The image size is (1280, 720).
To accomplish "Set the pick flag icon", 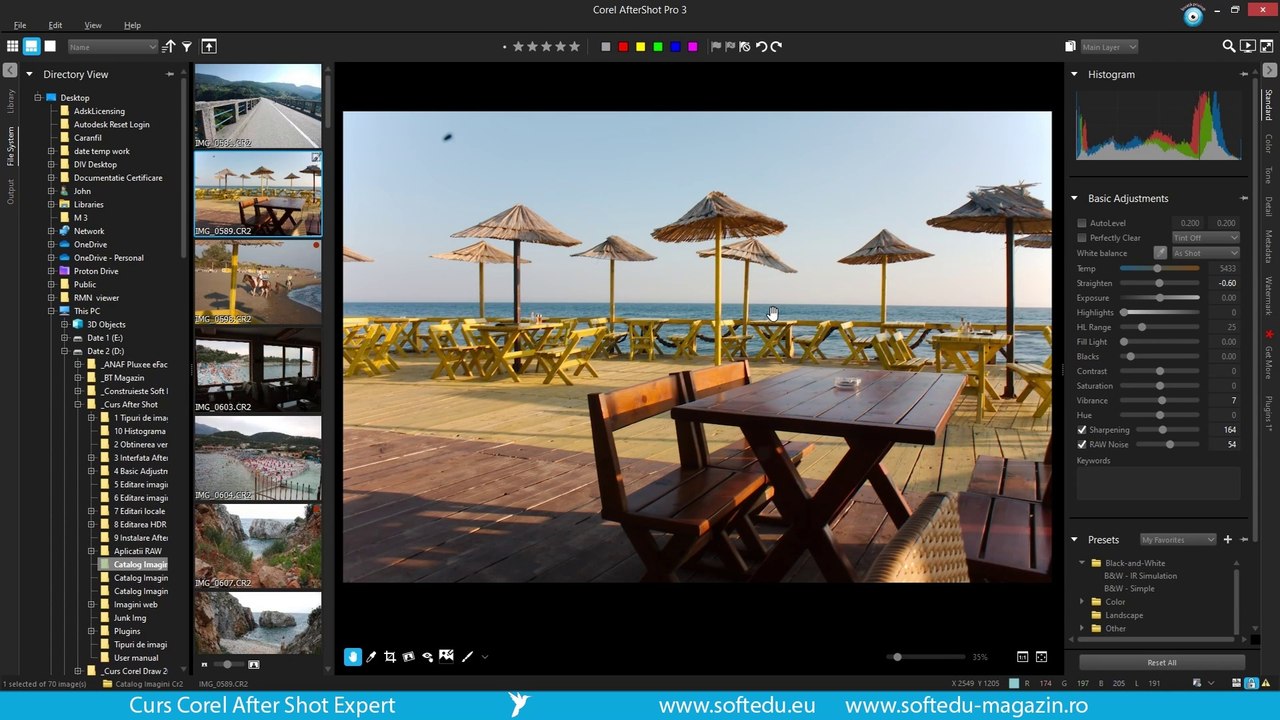I will pyautogui.click(x=716, y=46).
